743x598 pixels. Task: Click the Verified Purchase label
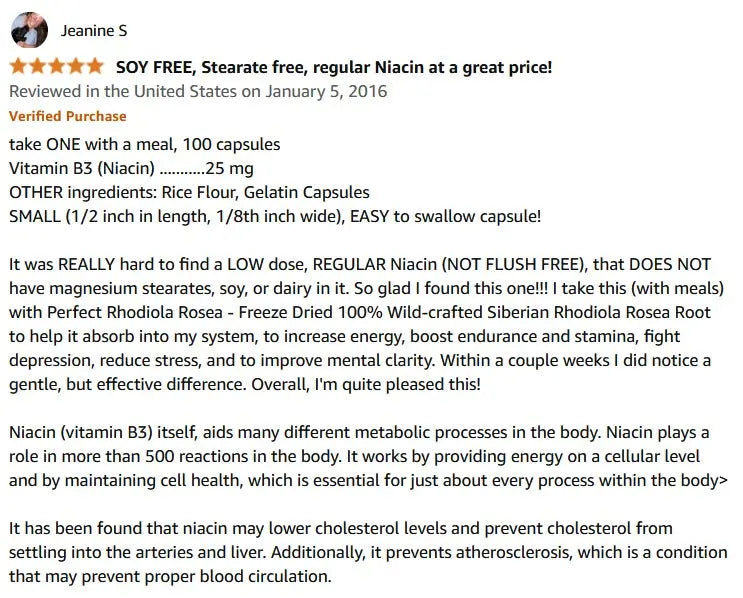pyautogui.click(x=68, y=116)
